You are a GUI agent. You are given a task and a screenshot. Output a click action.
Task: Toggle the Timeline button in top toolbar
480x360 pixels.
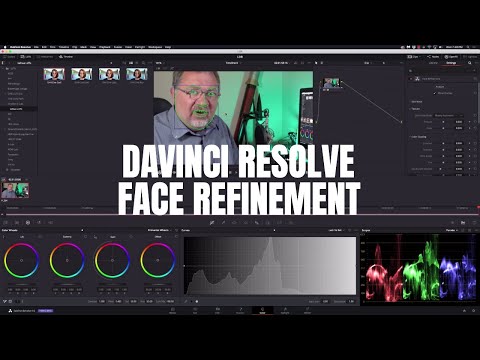click(66, 57)
